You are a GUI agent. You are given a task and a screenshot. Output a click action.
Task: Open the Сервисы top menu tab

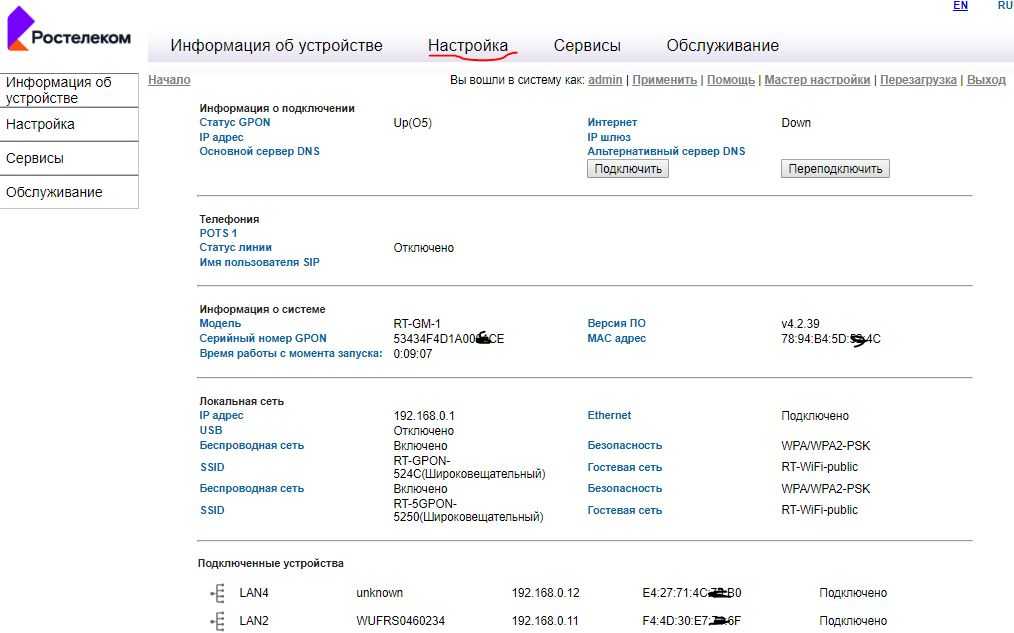(587, 45)
